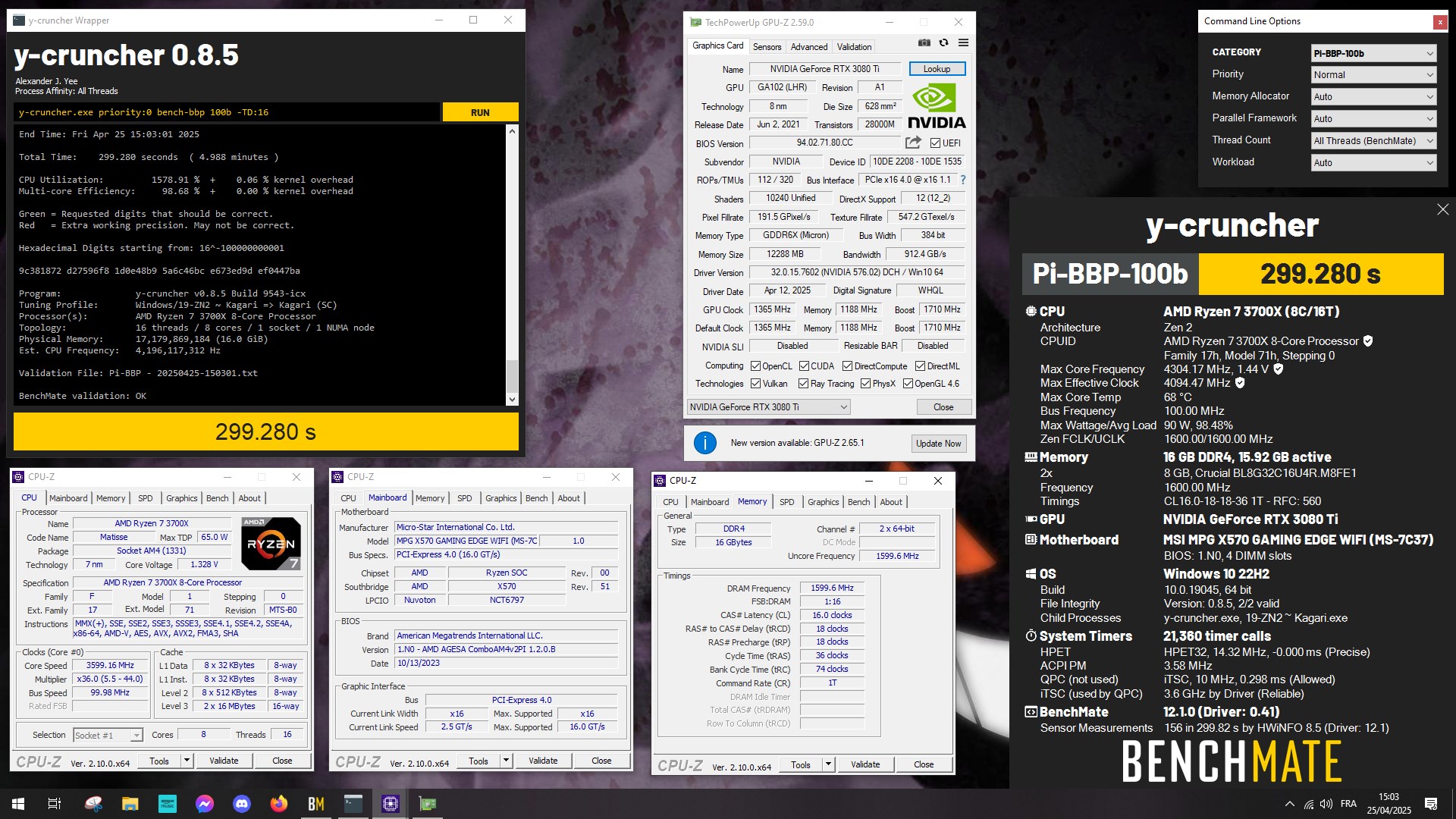Viewport: 1456px width, 819px height.
Task: Take a GPU-Z screenshot with camera icon
Action: click(x=924, y=43)
